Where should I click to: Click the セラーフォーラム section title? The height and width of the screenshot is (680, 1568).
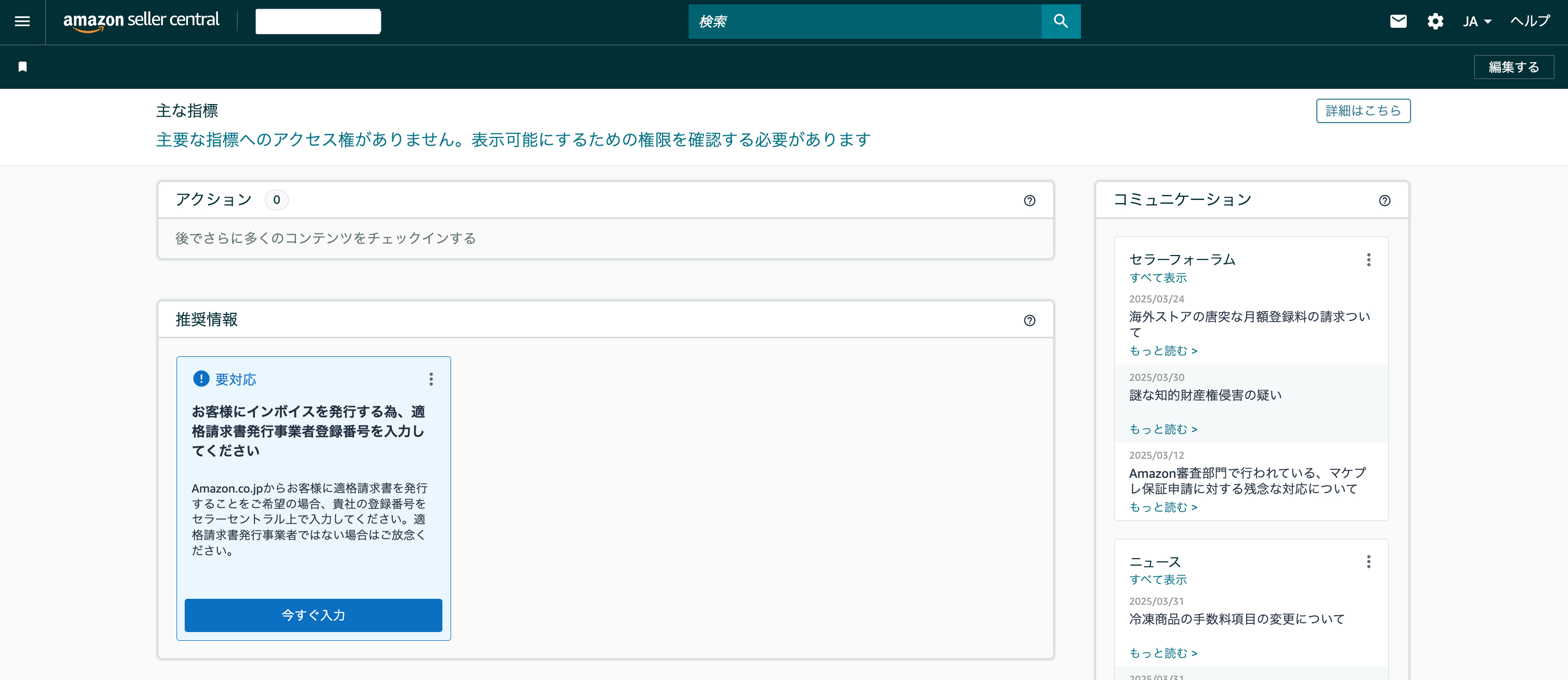point(1182,260)
